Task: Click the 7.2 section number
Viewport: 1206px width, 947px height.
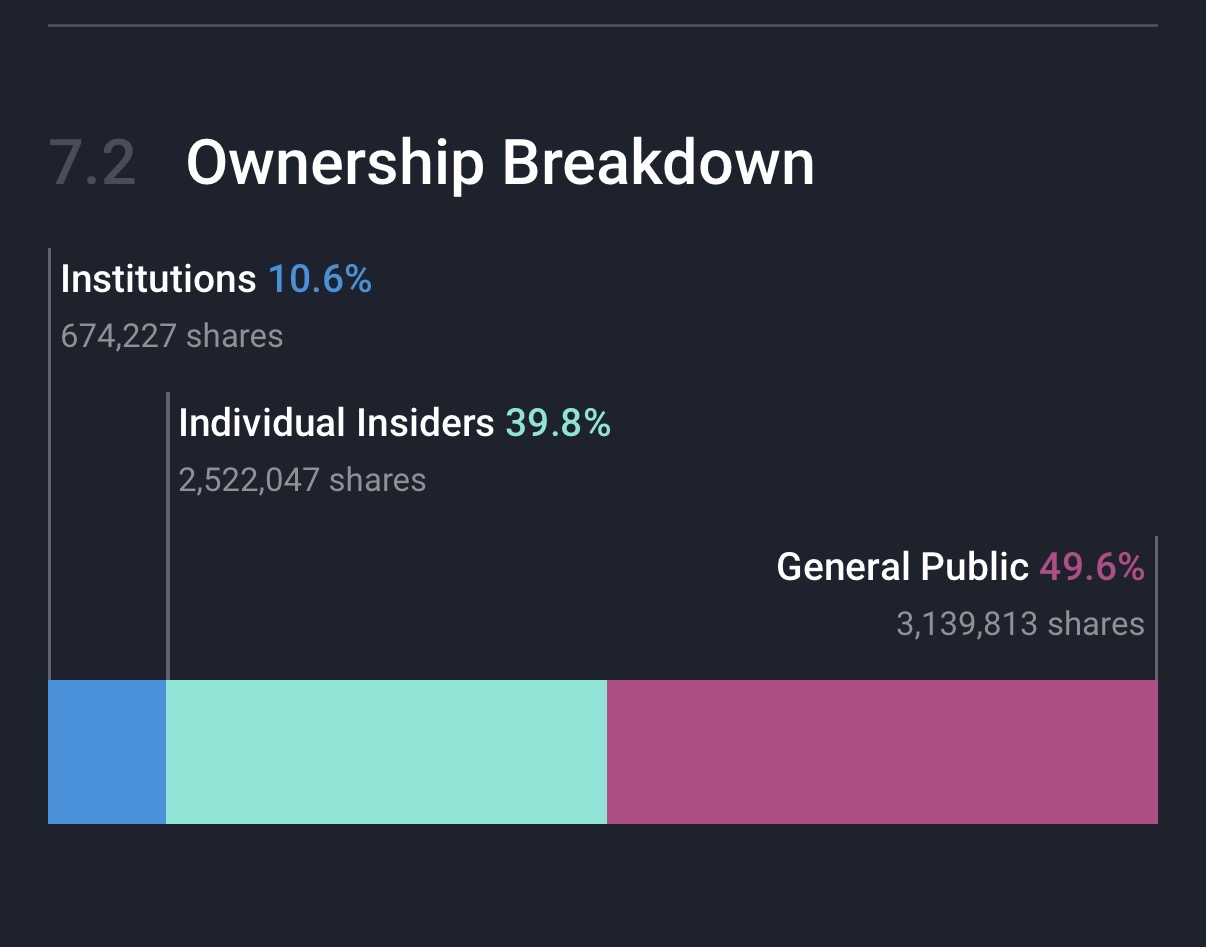Action: point(92,163)
